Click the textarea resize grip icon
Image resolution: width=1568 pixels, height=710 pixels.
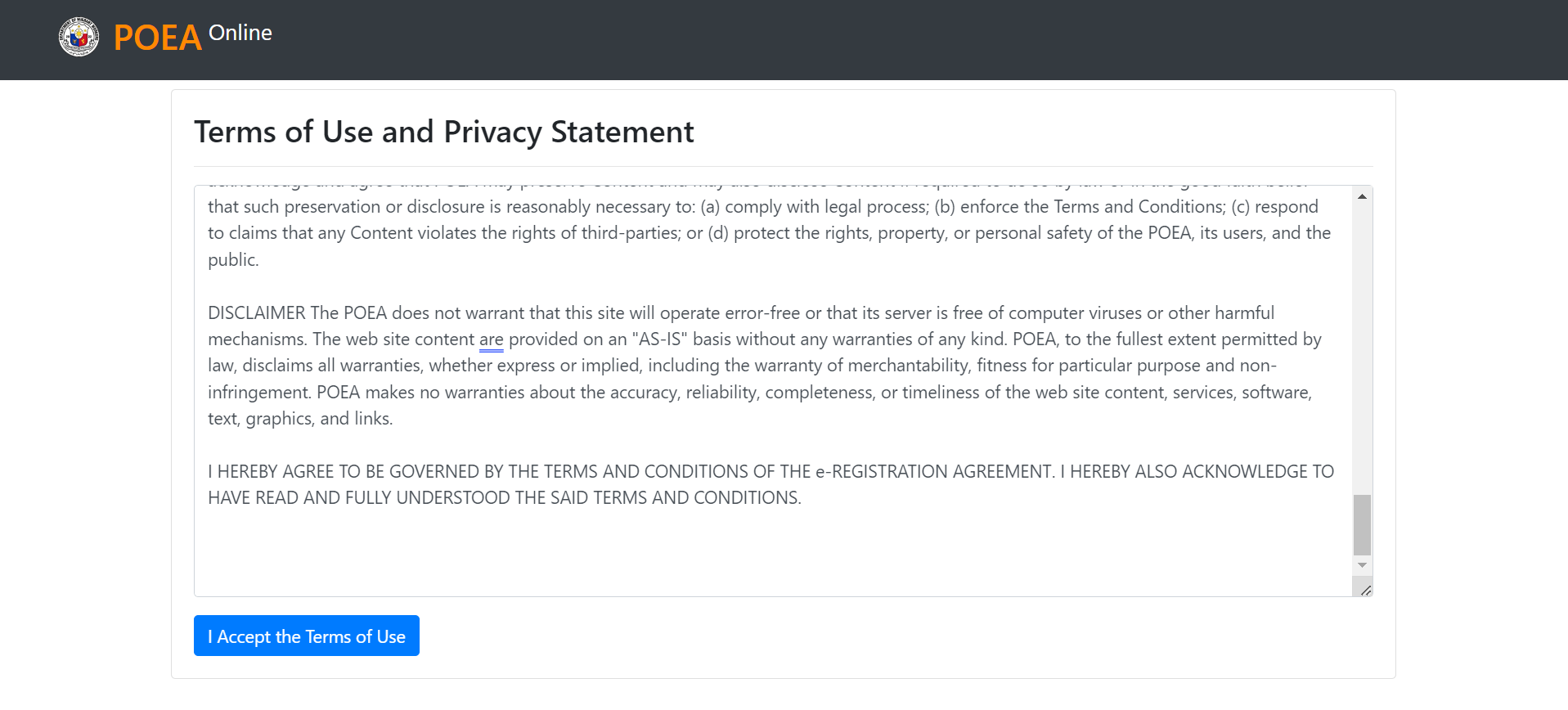[x=1365, y=590]
